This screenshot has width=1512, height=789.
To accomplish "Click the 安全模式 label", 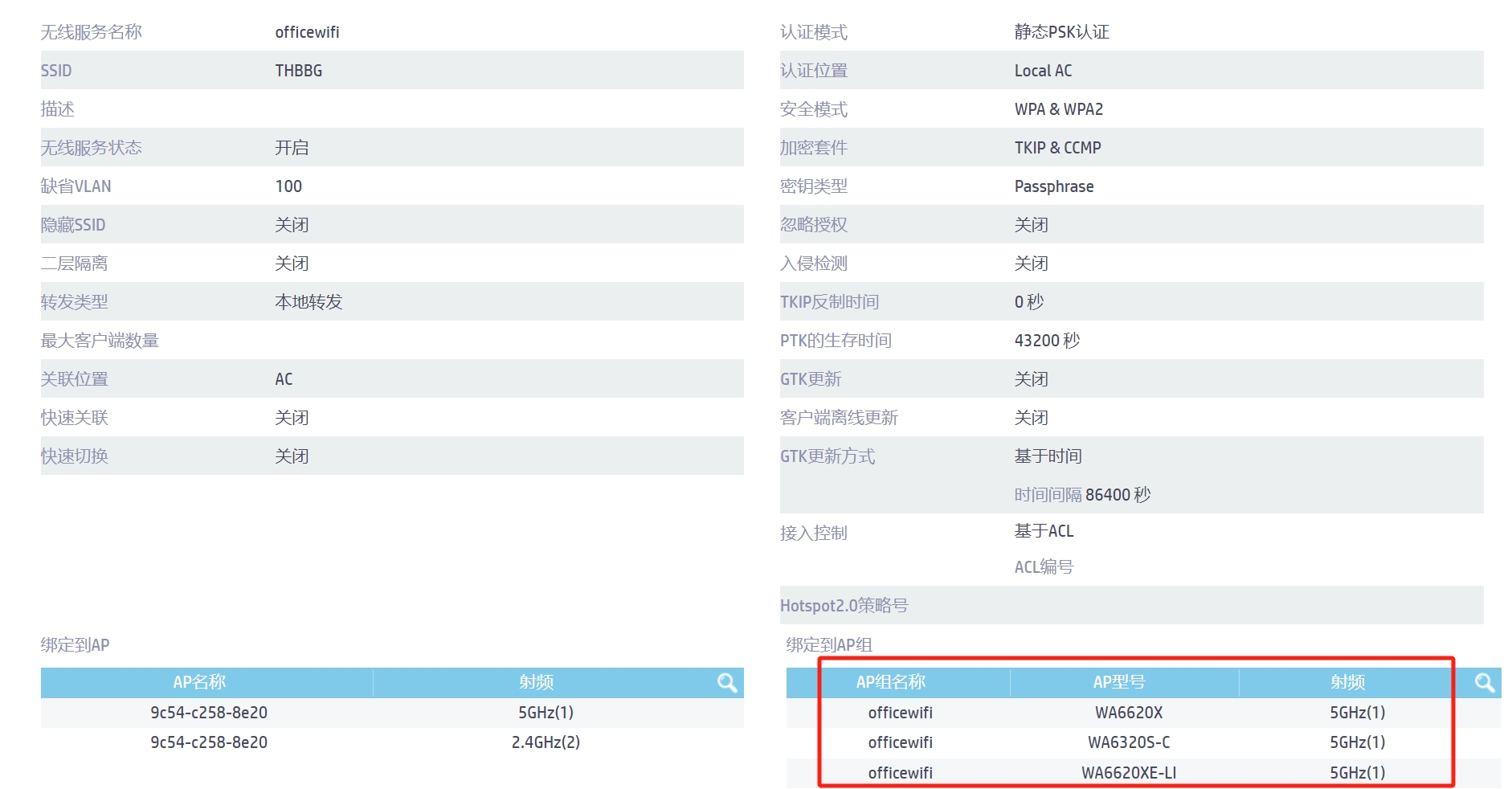I will click(814, 109).
